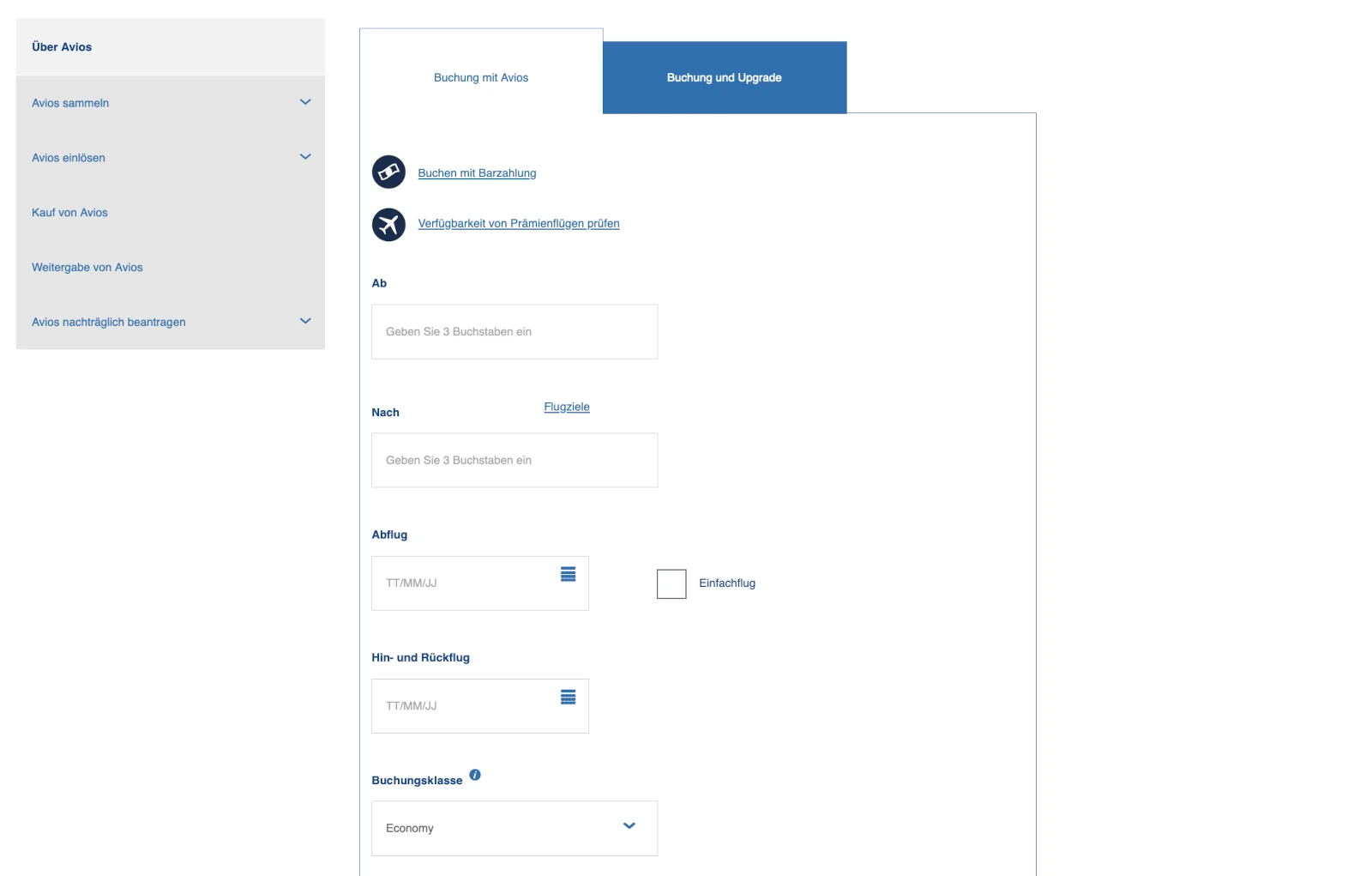Image resolution: width=1372 pixels, height=876 pixels.
Task: Expand the Avios einlösen chevron
Action: (305, 157)
